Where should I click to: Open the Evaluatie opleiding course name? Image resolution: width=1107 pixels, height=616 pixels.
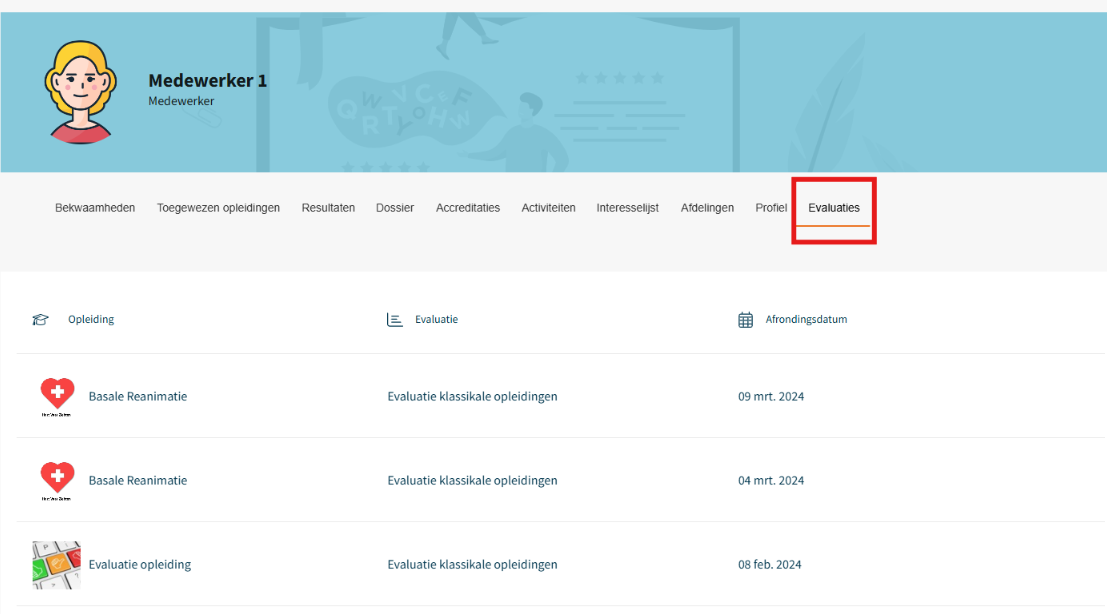coord(140,564)
